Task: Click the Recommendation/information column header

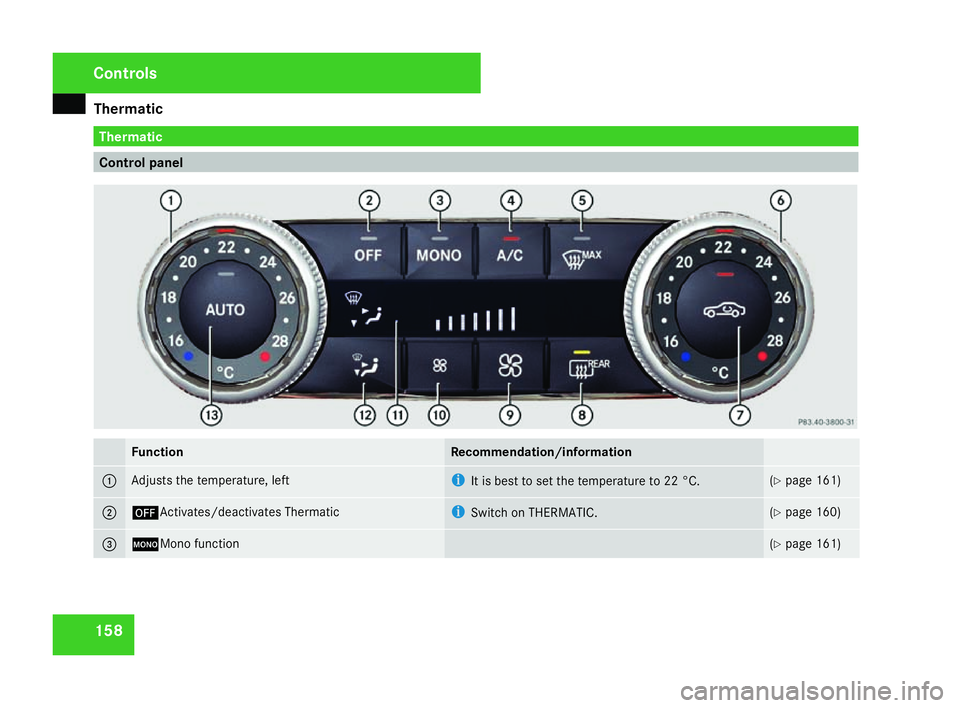Action: (541, 452)
